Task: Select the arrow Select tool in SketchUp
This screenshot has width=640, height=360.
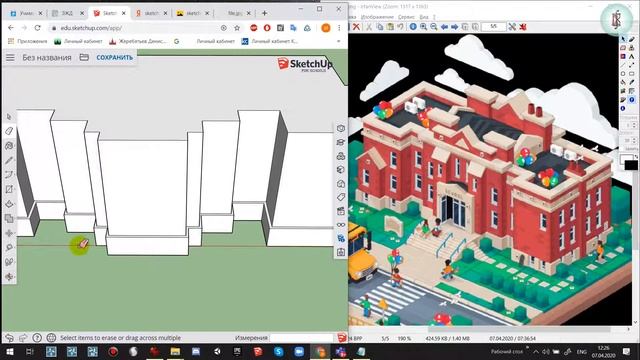Action: tap(9, 117)
